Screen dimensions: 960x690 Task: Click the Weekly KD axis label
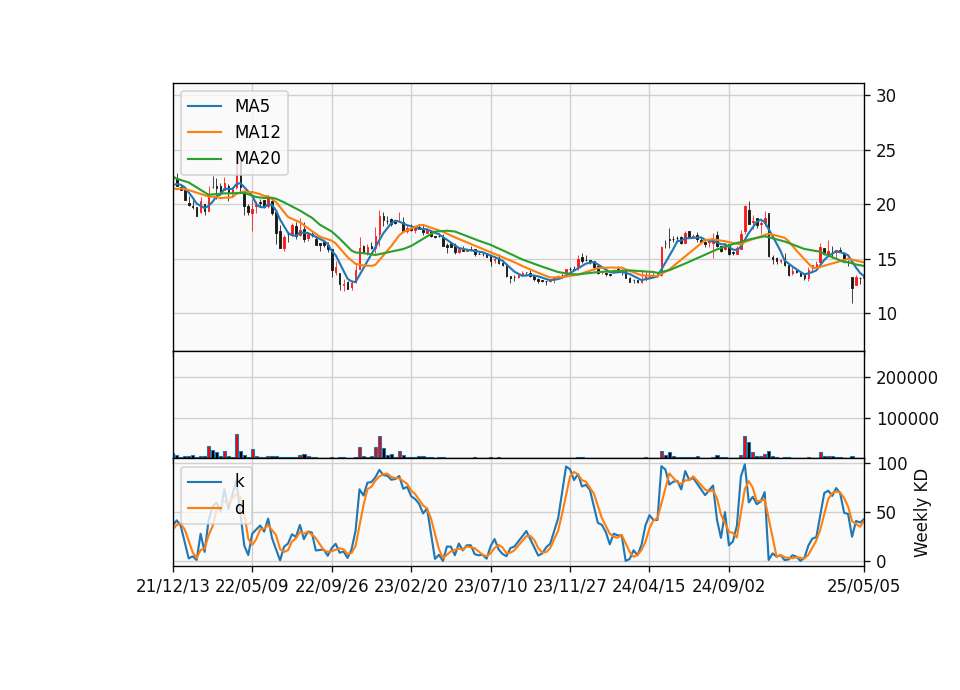(x=921, y=513)
